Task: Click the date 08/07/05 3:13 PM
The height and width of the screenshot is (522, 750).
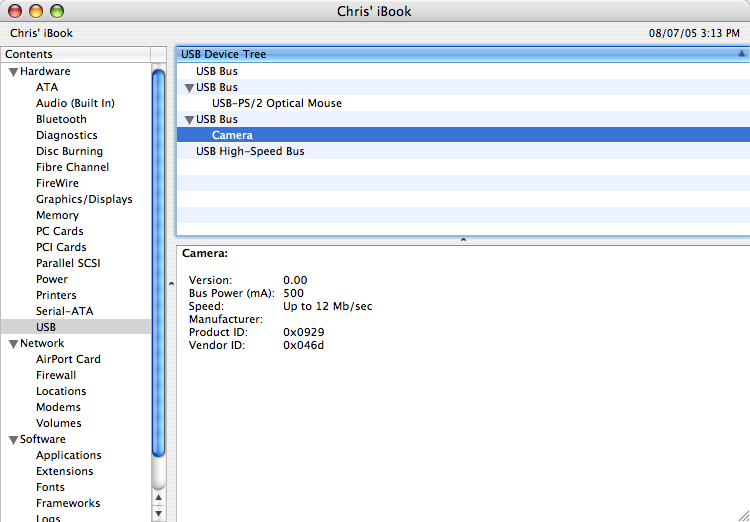Action: tap(694, 33)
